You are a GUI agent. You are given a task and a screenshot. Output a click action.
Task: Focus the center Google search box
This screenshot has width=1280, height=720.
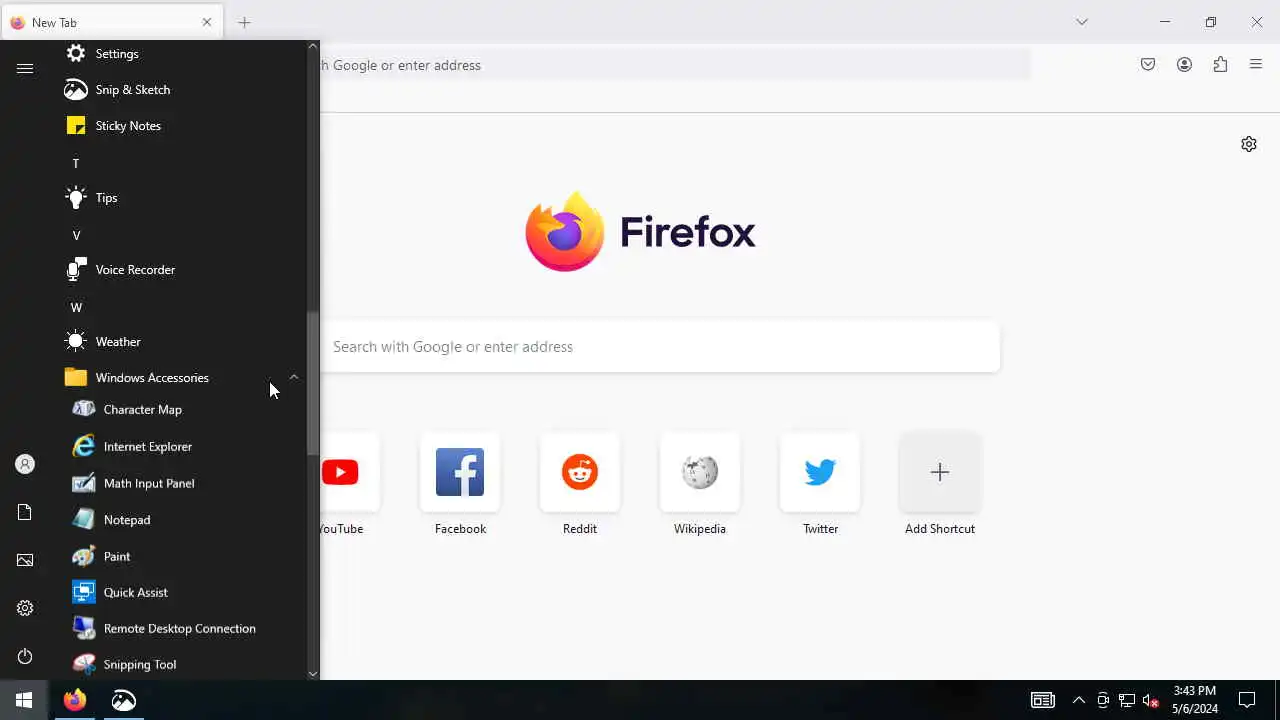tap(660, 347)
